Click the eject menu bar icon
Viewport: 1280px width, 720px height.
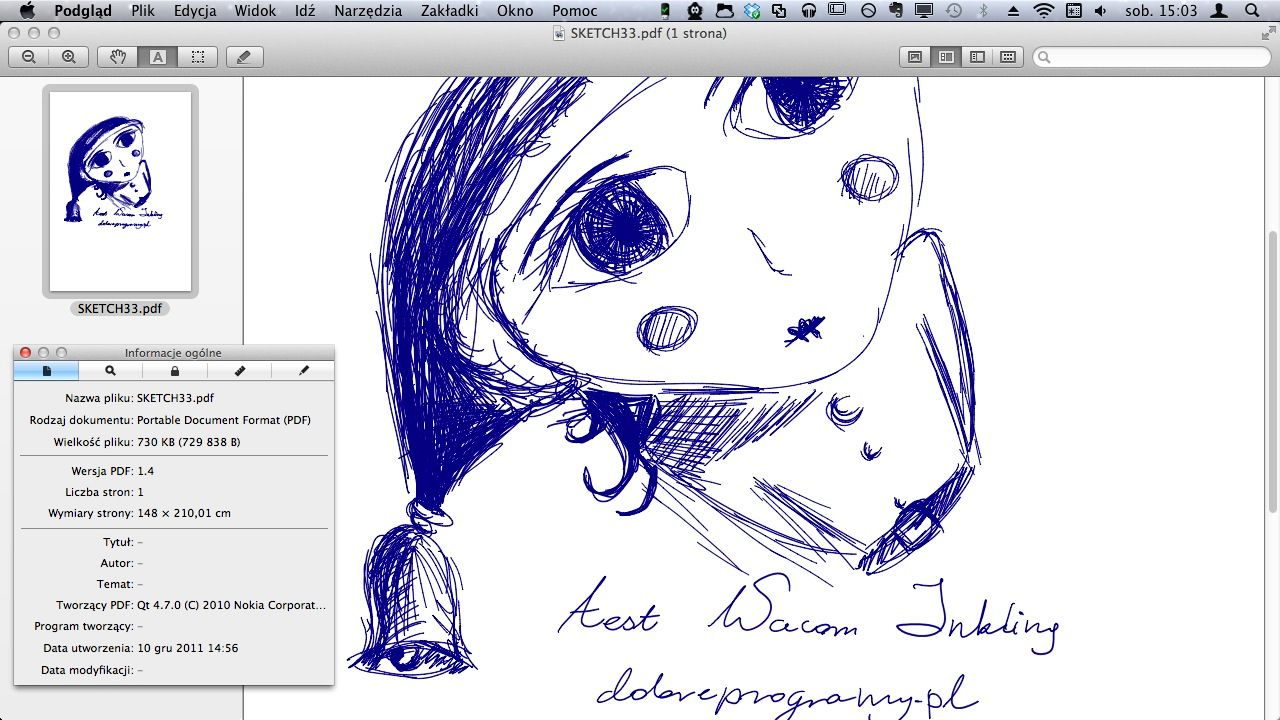[x=1013, y=11]
